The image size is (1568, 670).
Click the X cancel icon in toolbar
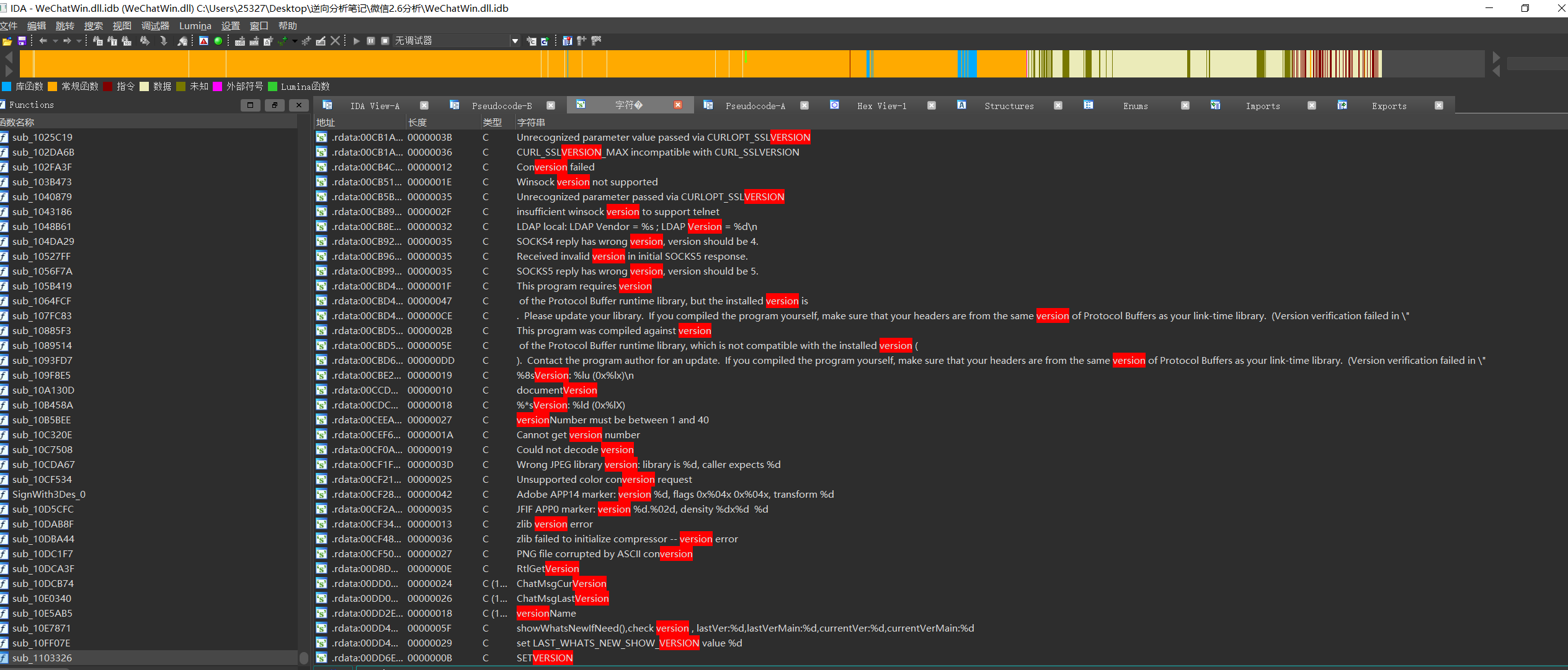(x=335, y=41)
